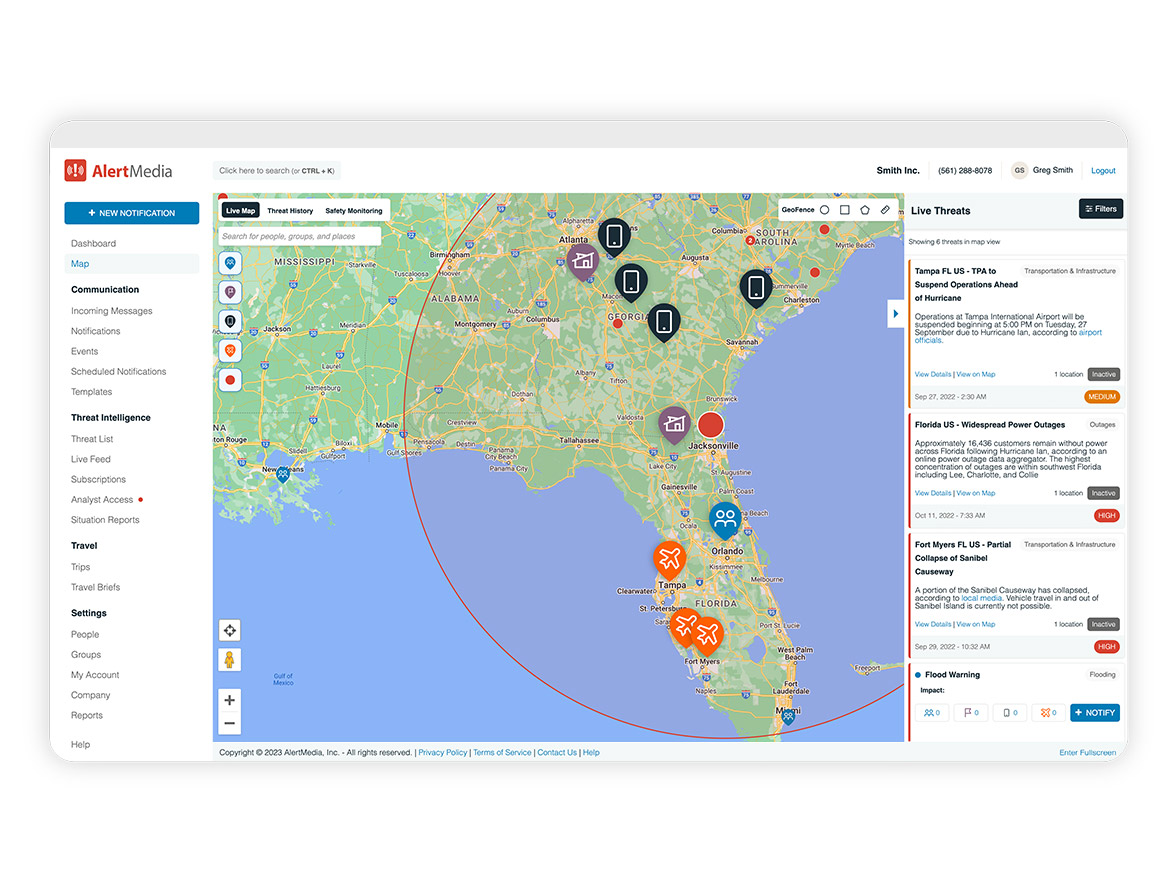The image size is (1176, 882).
Task: Open the Contact Us footer link
Action: click(x=556, y=752)
